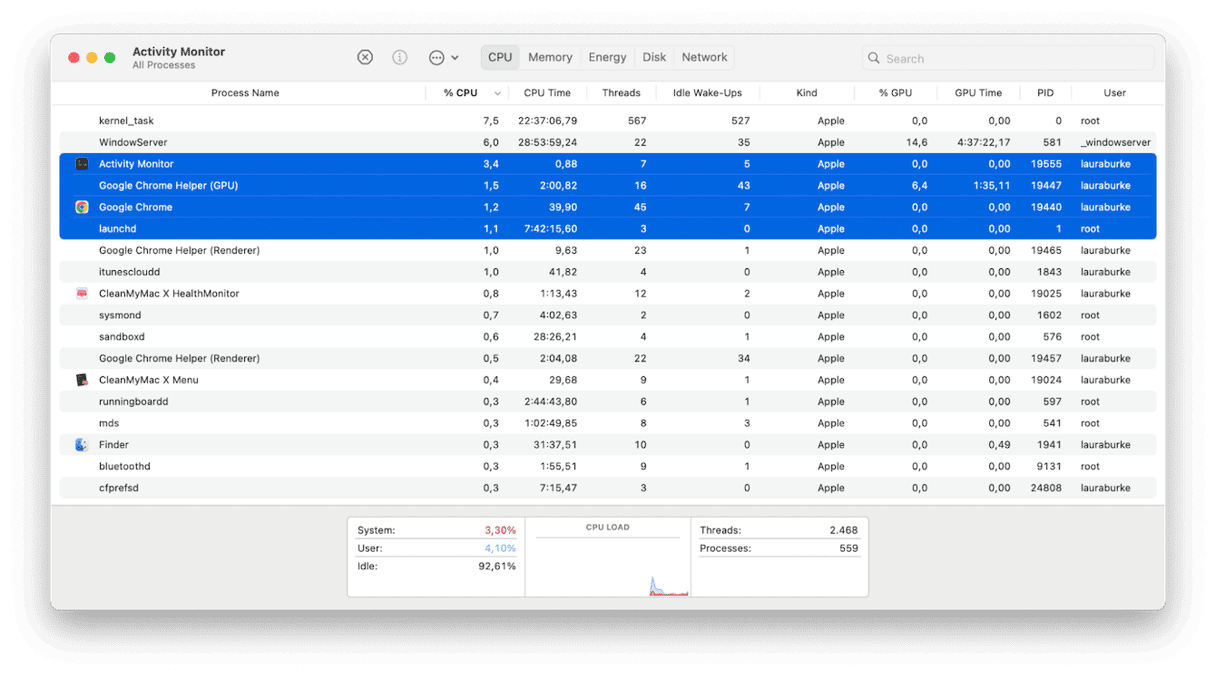Click the CleanMyMac X HealthMonitor icon
The height and width of the screenshot is (677, 1216).
point(81,293)
